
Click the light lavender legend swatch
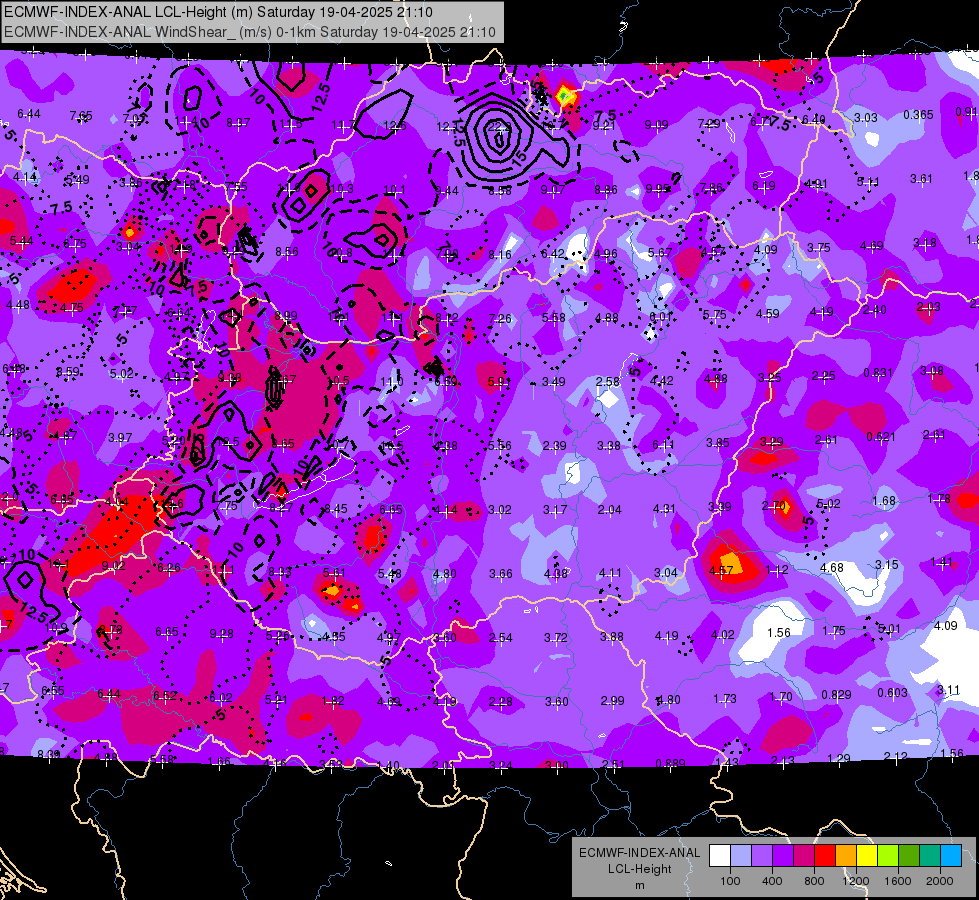741,856
